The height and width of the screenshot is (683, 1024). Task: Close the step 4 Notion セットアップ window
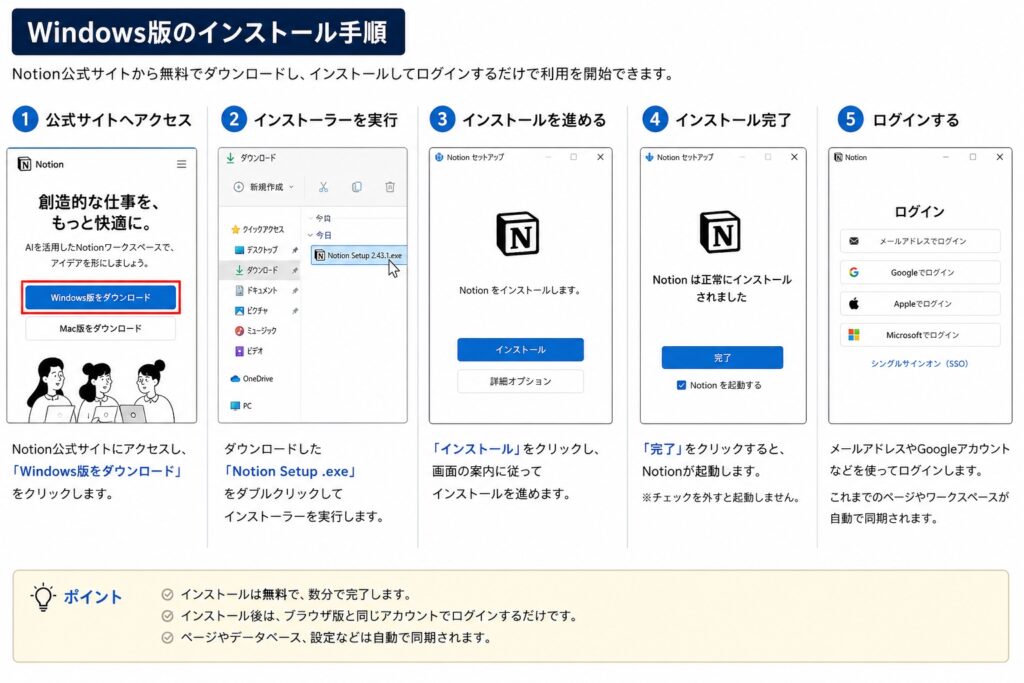(794, 157)
